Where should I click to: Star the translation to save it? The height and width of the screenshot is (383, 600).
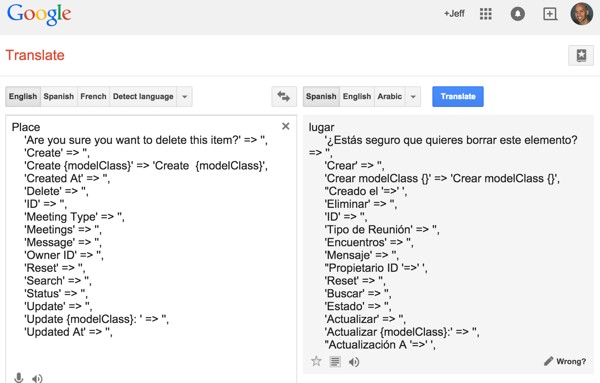click(316, 361)
